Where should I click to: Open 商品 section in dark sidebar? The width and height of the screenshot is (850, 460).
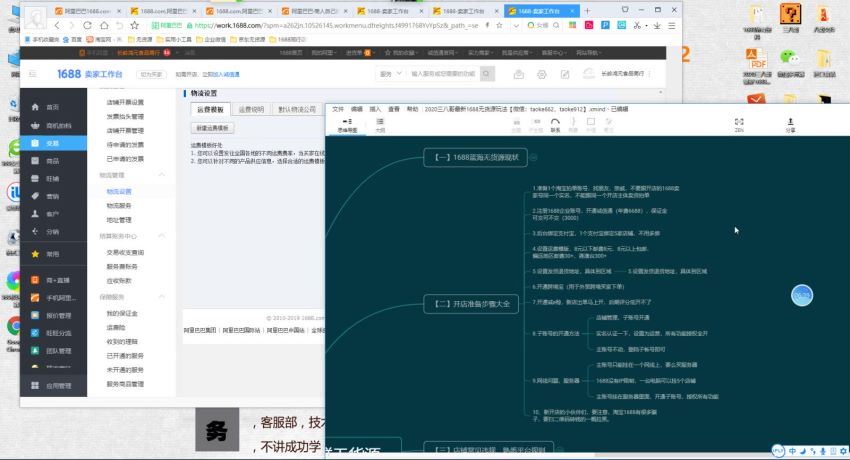(53, 161)
